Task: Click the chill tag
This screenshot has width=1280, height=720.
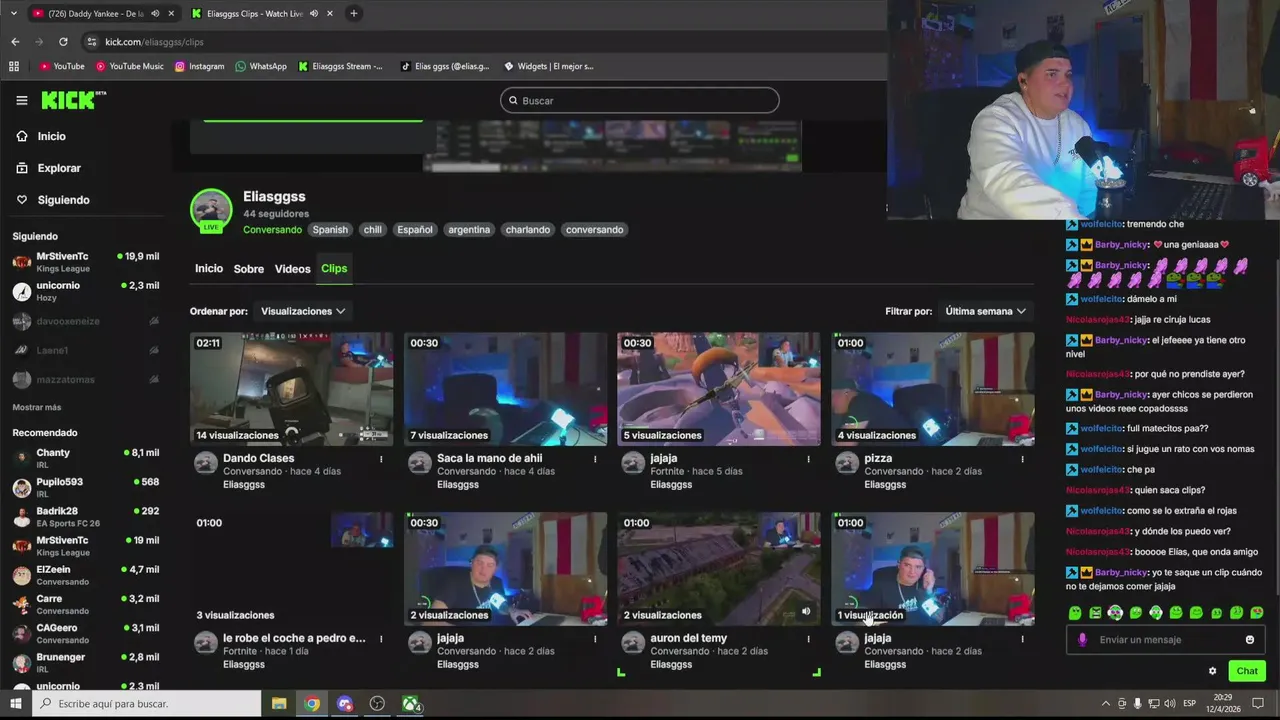Action: [x=373, y=230]
